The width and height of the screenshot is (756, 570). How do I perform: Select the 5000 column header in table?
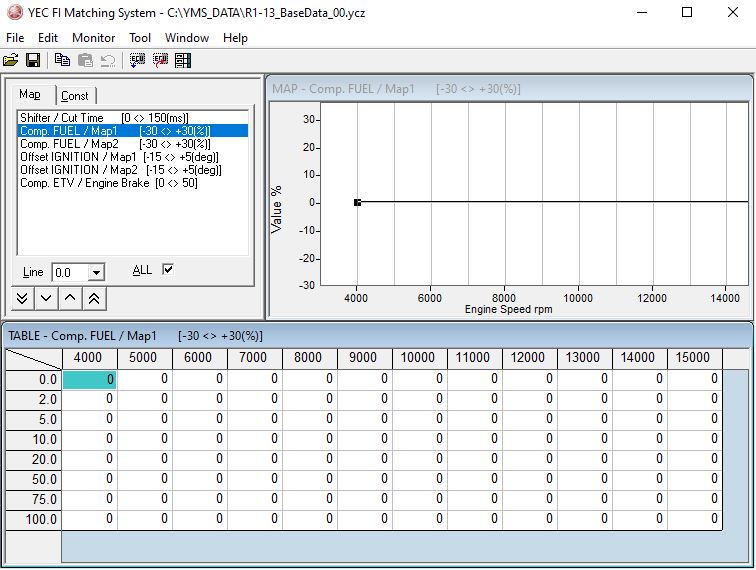tap(145, 358)
